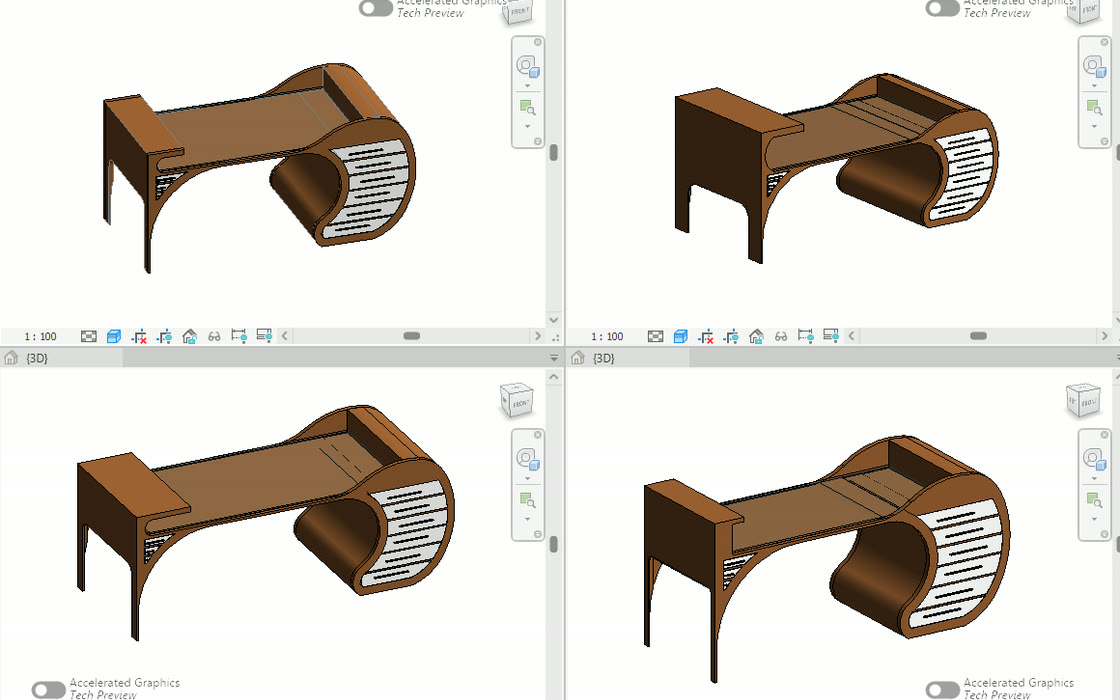1120x700 pixels.
Task: Toggle Accelerated Graphics in top-left view
Action: tap(376, 8)
